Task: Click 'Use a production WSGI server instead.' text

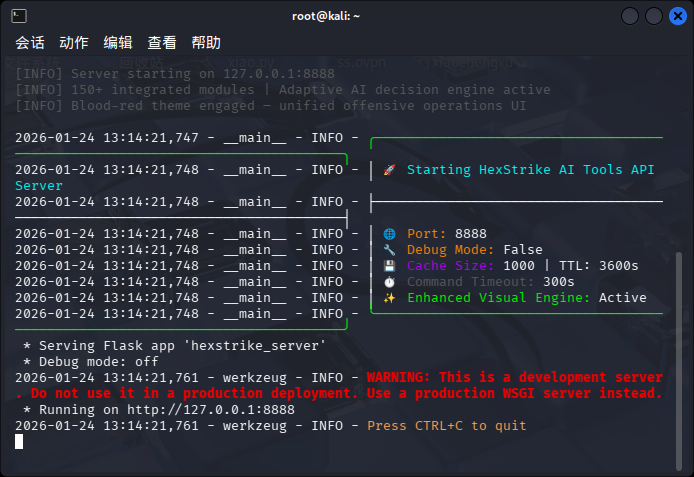Action: [515, 393]
